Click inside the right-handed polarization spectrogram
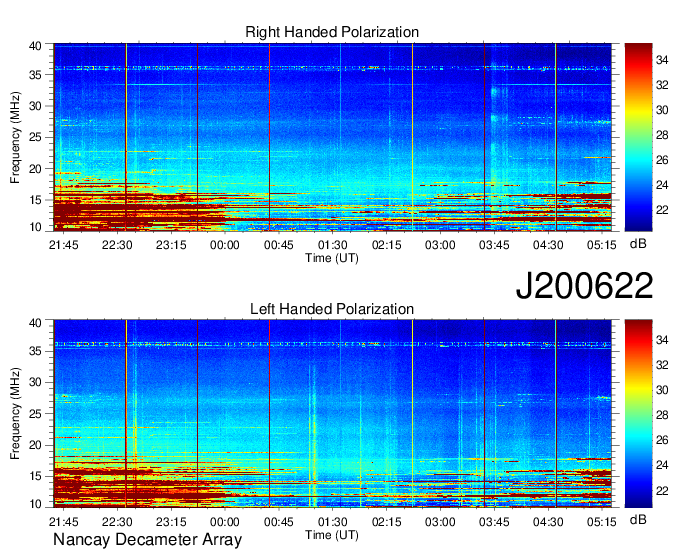680x552 pixels. (x=333, y=137)
